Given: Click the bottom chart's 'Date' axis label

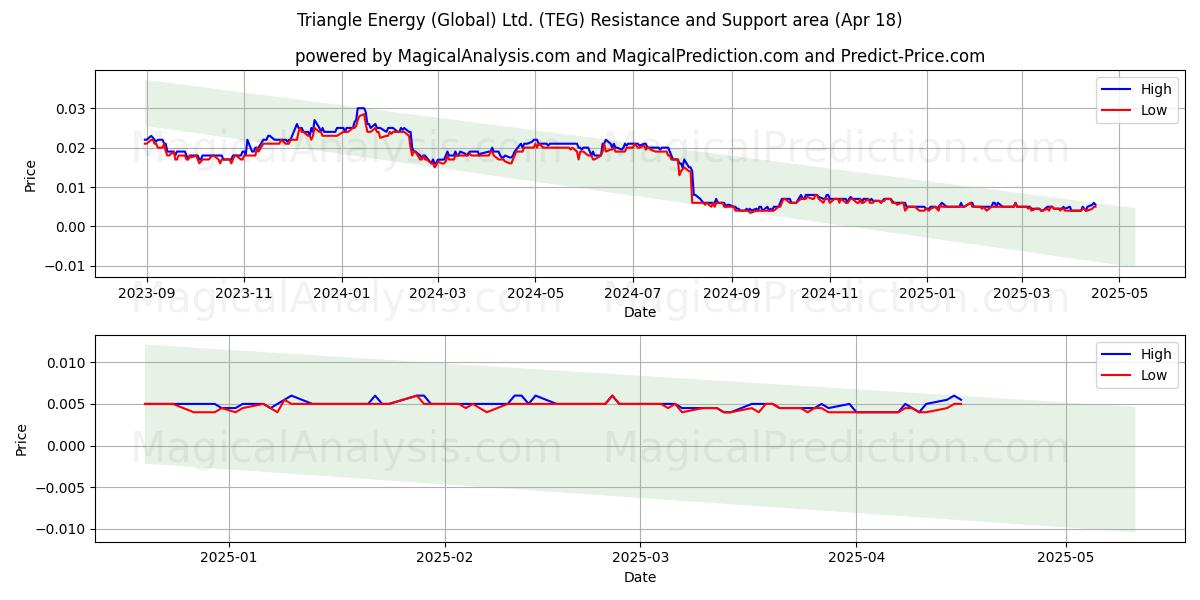Looking at the screenshot, I should [640, 577].
